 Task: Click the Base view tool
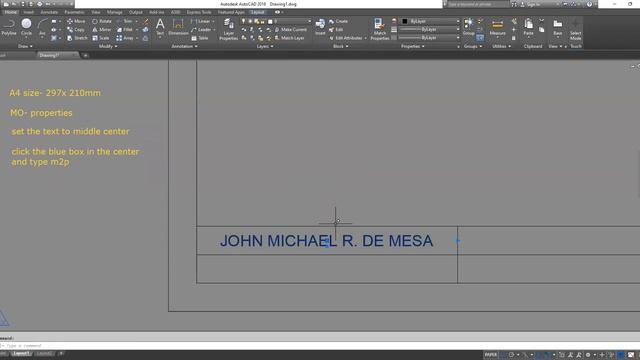tap(558, 27)
